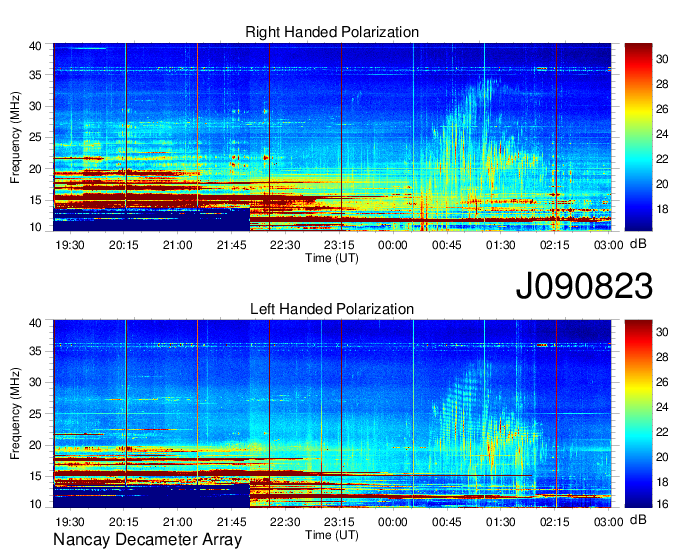Image resolution: width=680 pixels, height=552 pixels.
Task: Click the 28 dB tick on upper colorbar
Action: 662,84
